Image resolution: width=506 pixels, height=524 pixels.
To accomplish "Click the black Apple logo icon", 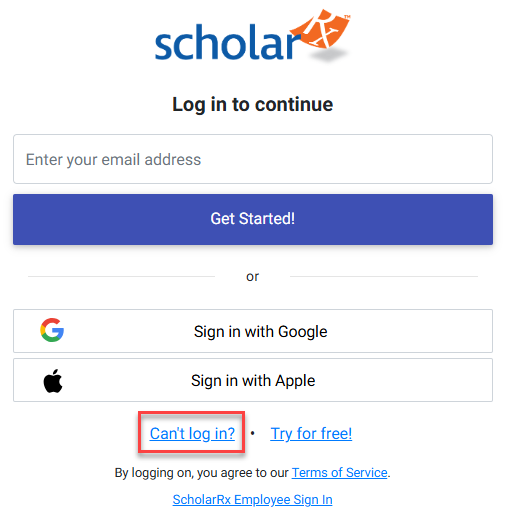I will (x=53, y=381).
